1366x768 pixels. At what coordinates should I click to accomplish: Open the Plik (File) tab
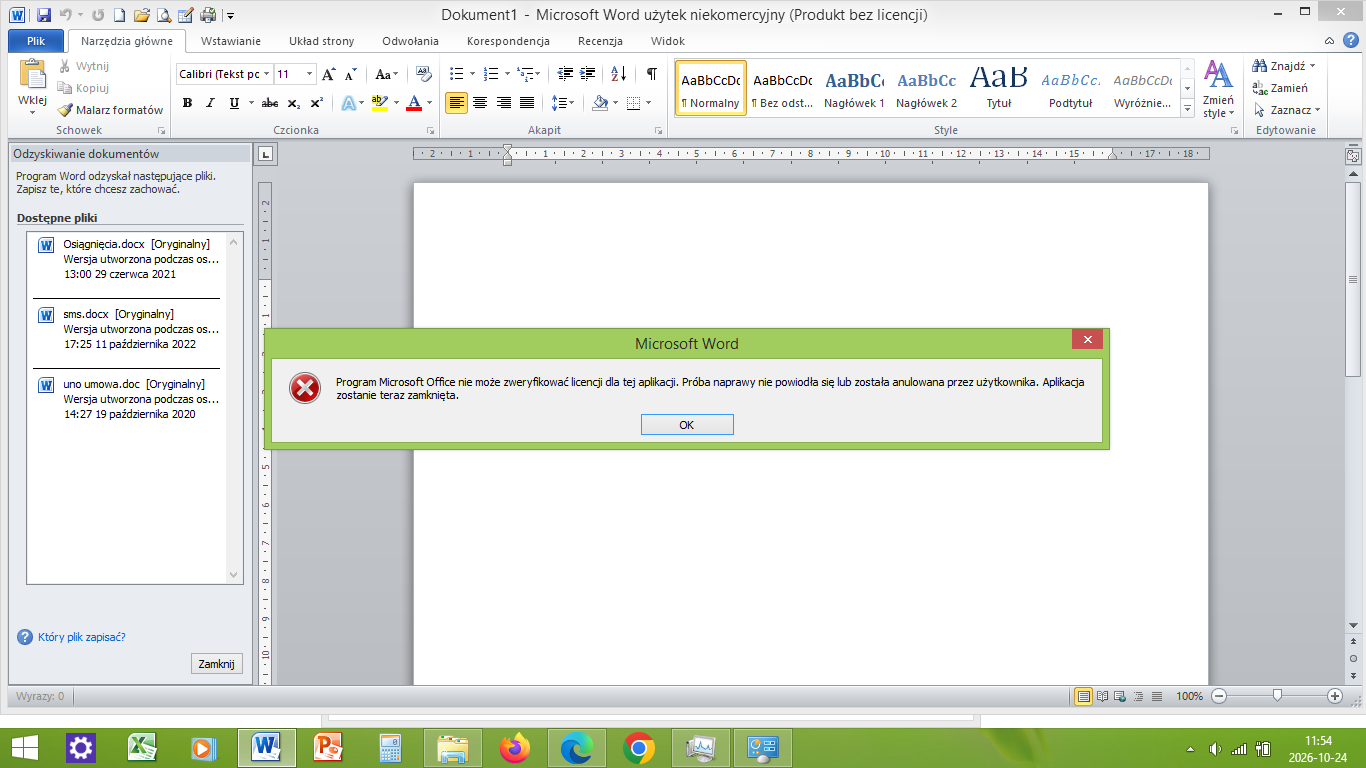(x=36, y=41)
